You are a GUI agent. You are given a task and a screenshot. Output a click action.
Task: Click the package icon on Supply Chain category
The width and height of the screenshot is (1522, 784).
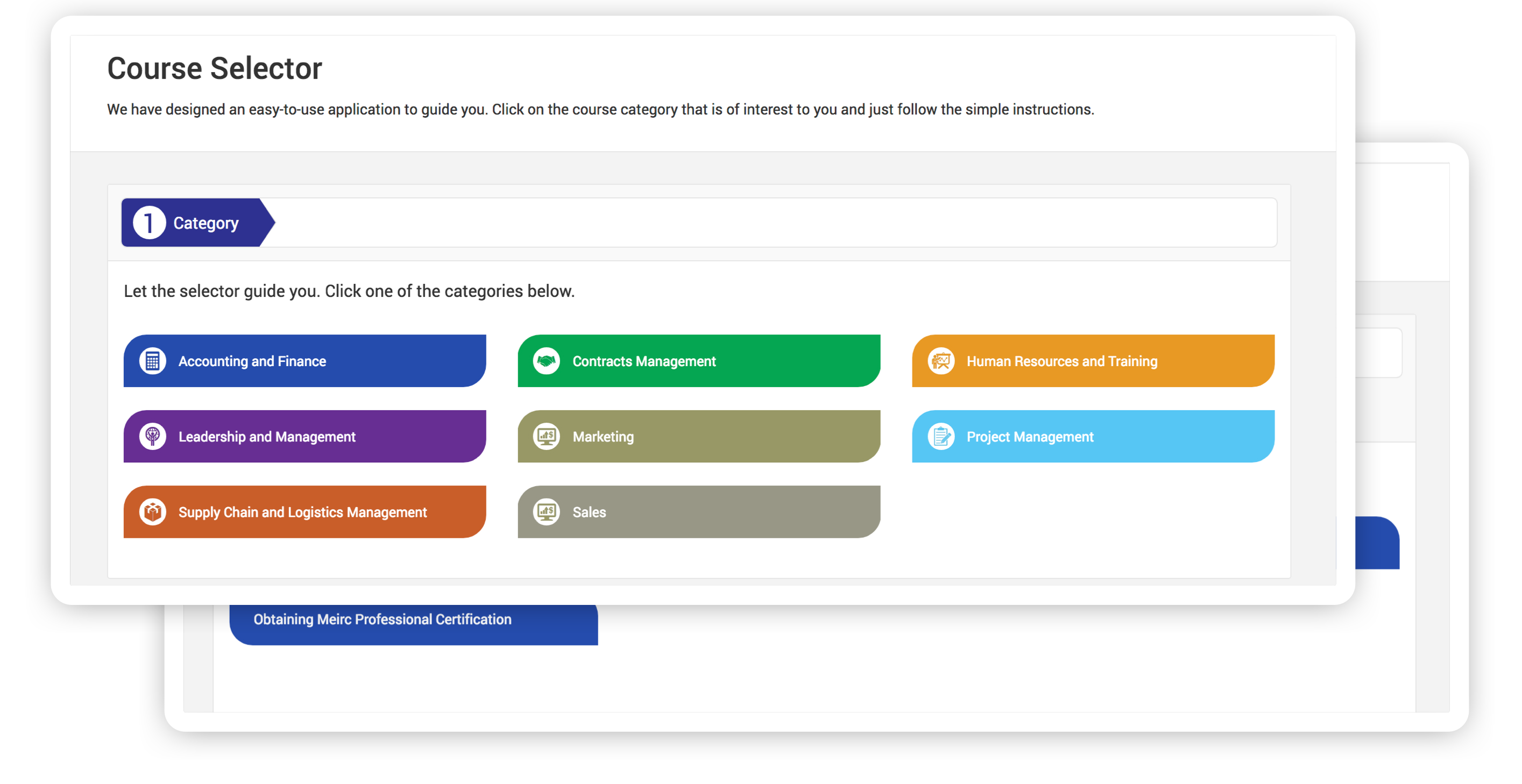click(152, 512)
